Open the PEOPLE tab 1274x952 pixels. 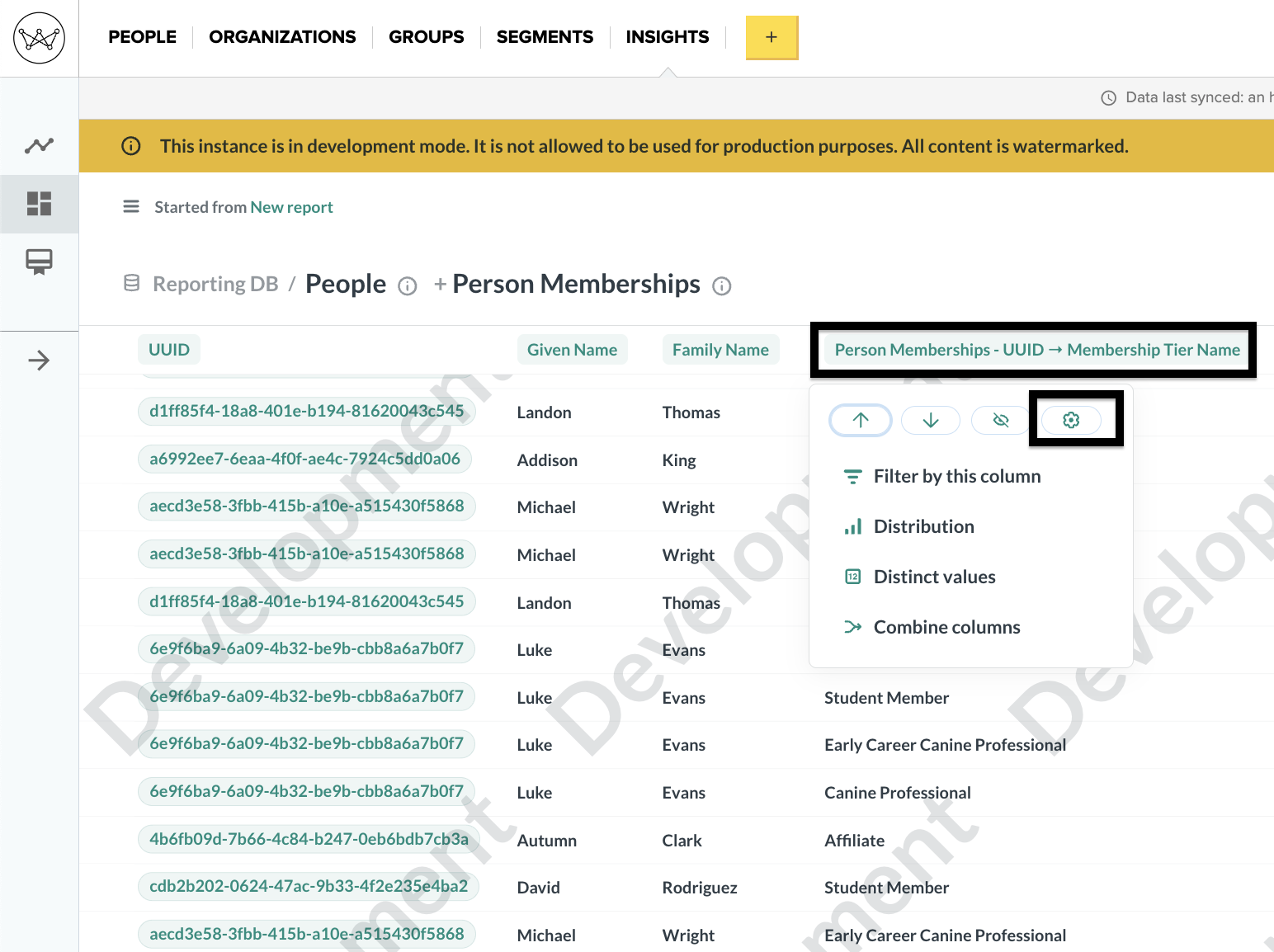pos(142,37)
